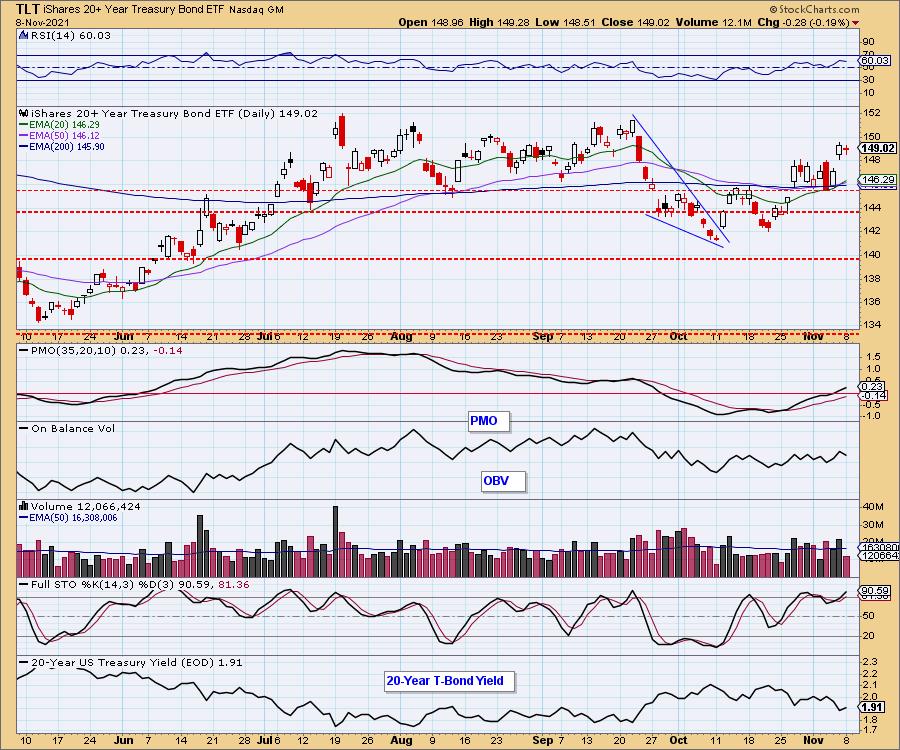Screen dimensions: 900x750
Task: Click the RSI(14) indicator icon
Action: pos(23,35)
